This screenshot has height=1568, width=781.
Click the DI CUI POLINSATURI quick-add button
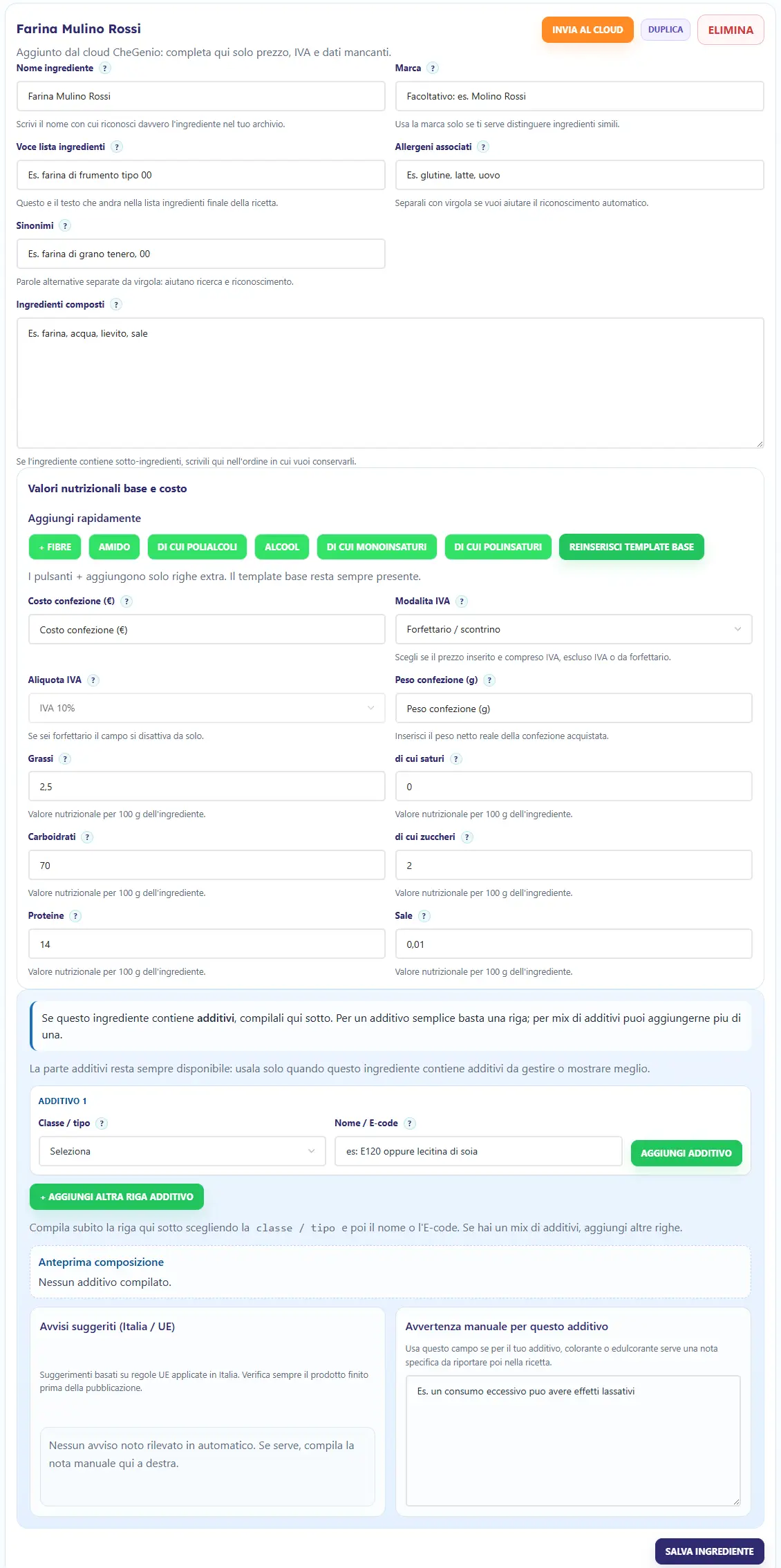[498, 547]
